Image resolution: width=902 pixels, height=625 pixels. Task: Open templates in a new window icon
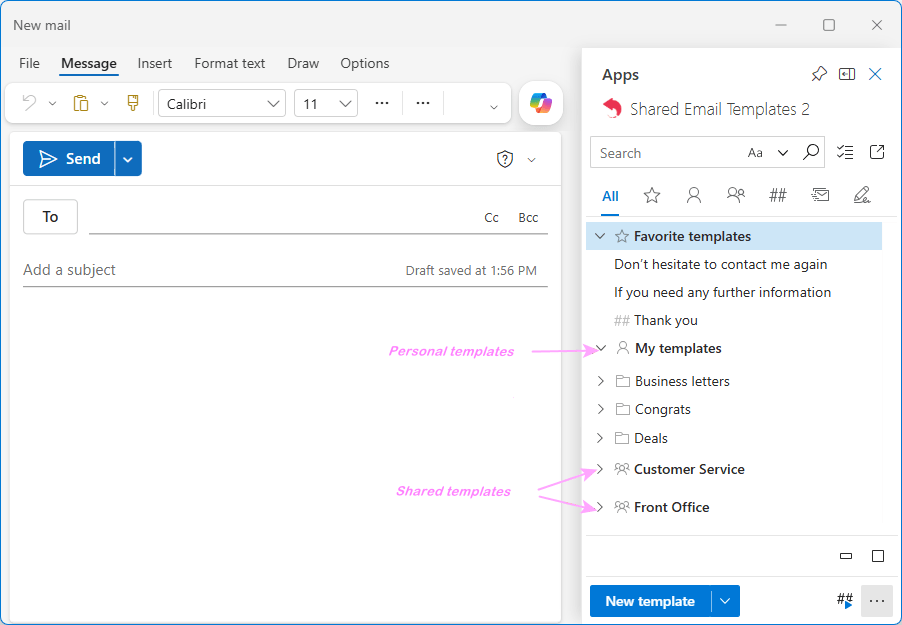pos(877,152)
